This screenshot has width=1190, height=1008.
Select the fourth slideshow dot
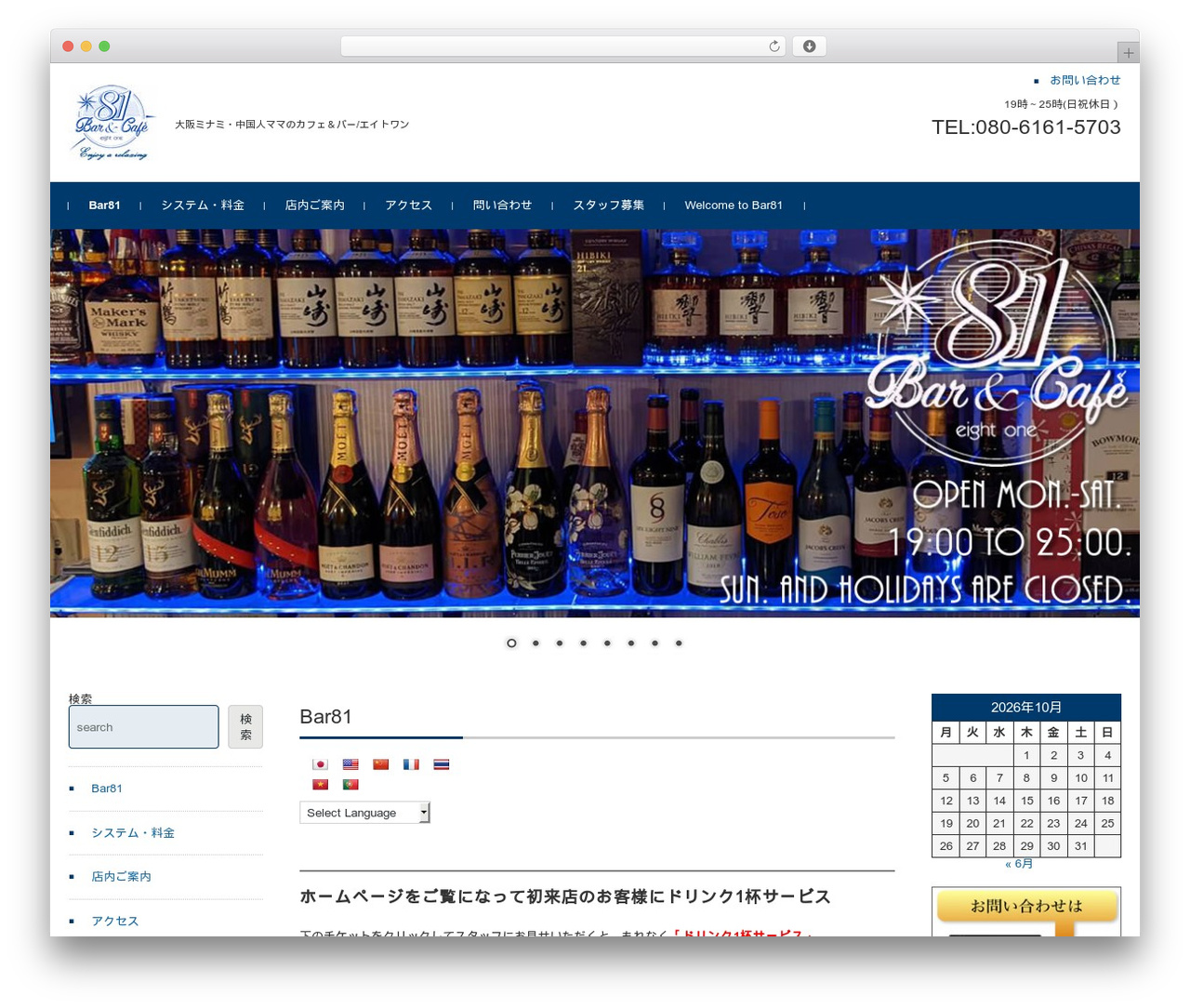tap(584, 643)
